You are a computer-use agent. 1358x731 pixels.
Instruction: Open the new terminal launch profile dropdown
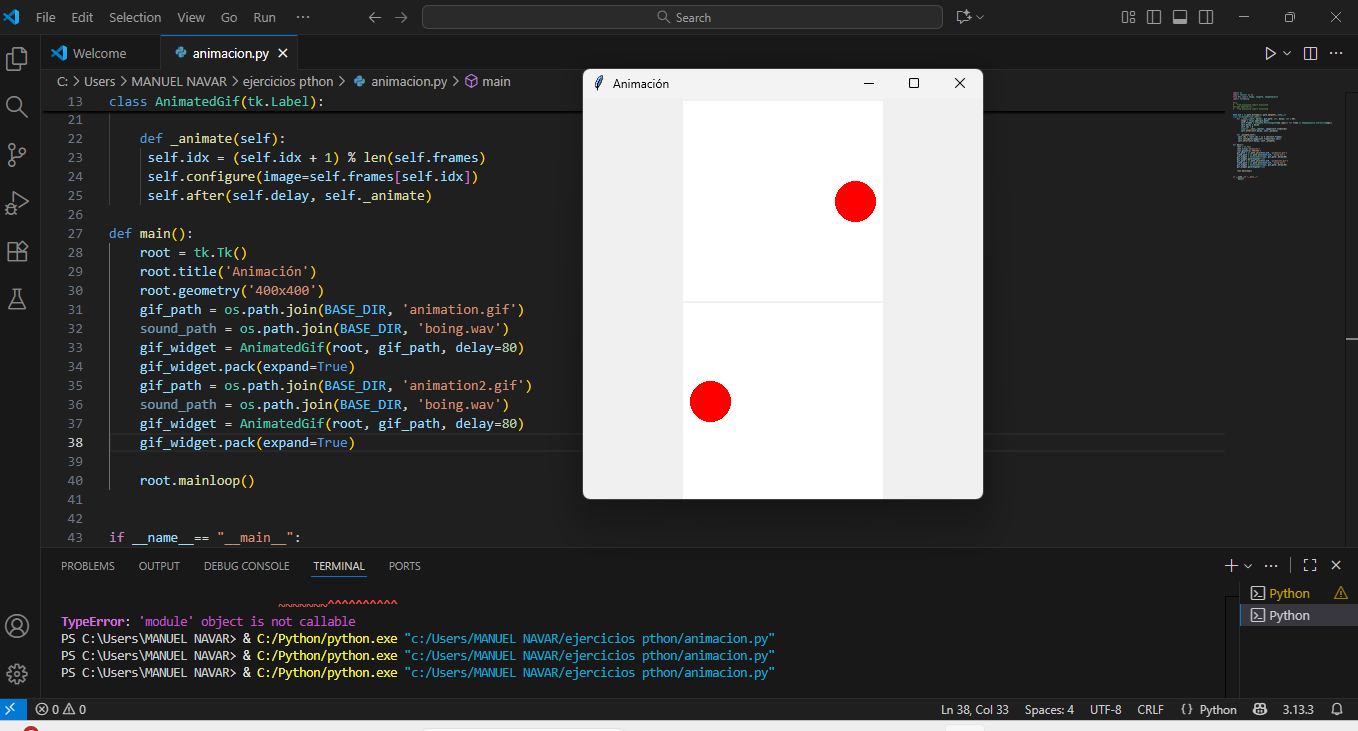click(x=1248, y=566)
